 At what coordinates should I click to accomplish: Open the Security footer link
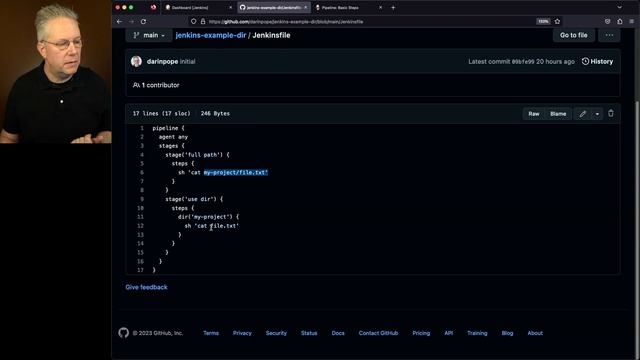276,333
